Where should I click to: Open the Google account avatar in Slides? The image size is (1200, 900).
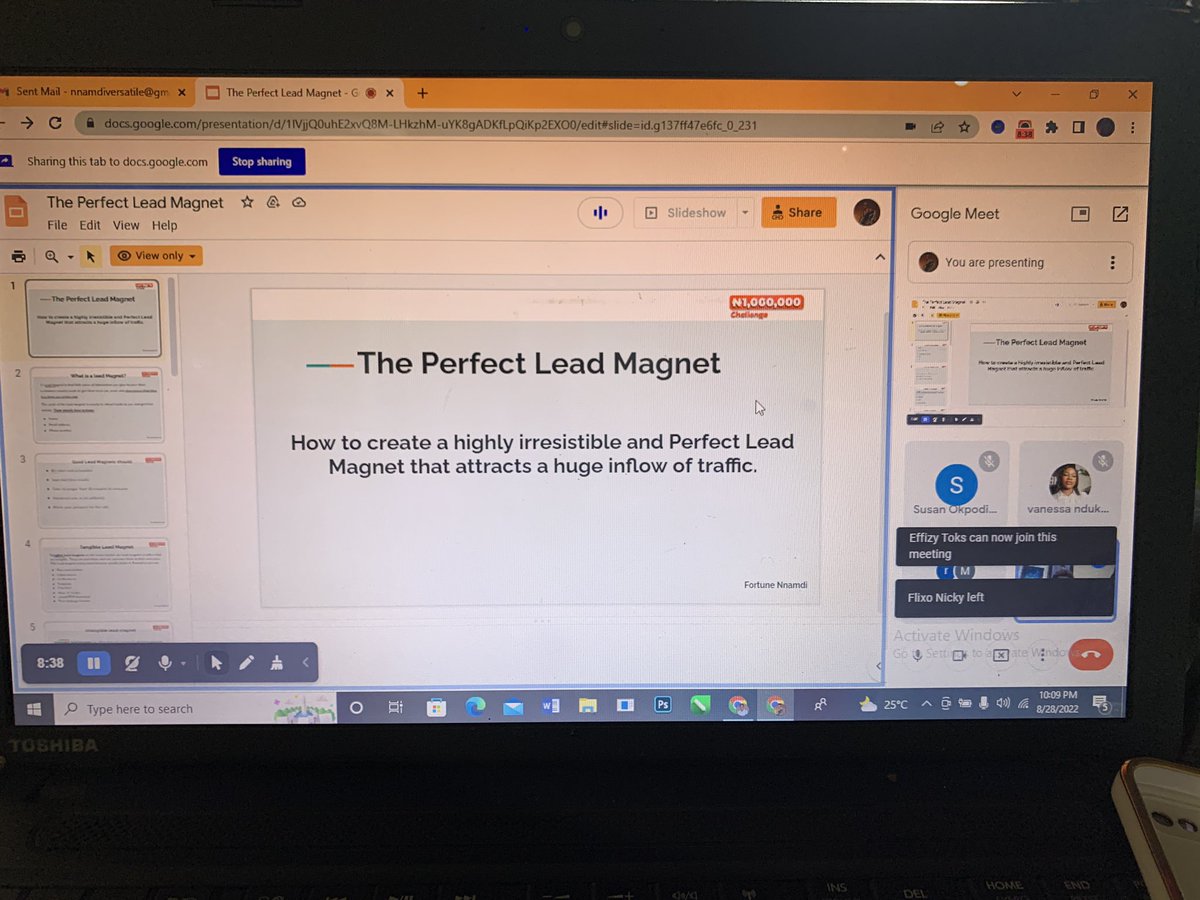(x=866, y=212)
